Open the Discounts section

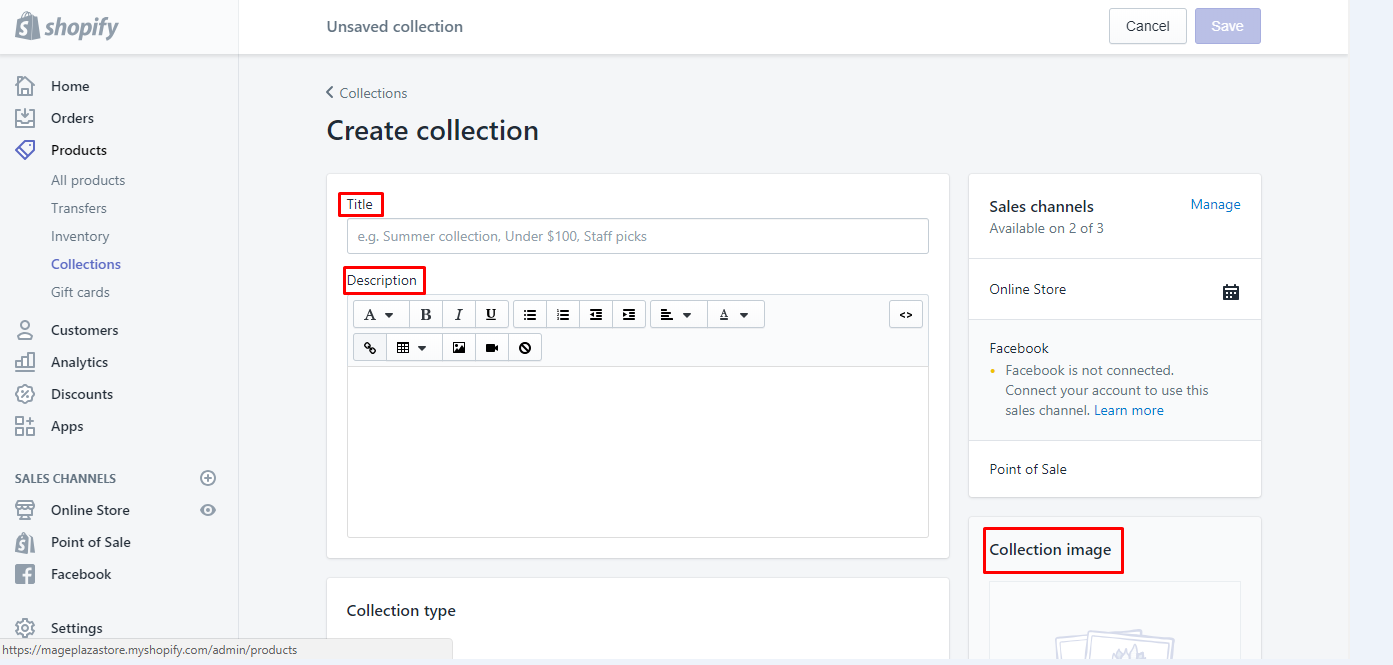(82, 394)
